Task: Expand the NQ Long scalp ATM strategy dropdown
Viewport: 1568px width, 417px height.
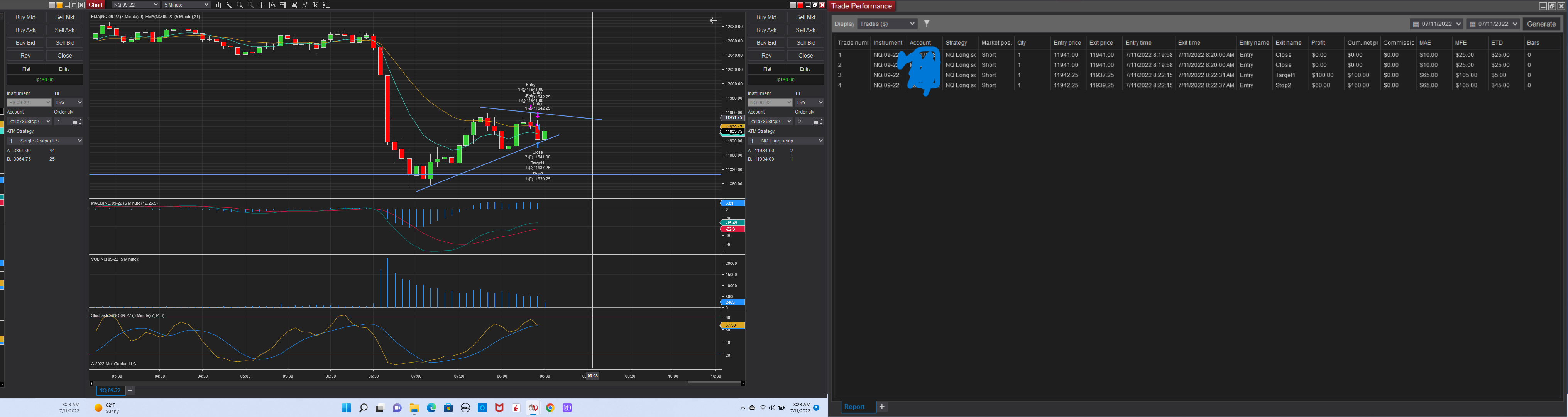Action: point(786,141)
